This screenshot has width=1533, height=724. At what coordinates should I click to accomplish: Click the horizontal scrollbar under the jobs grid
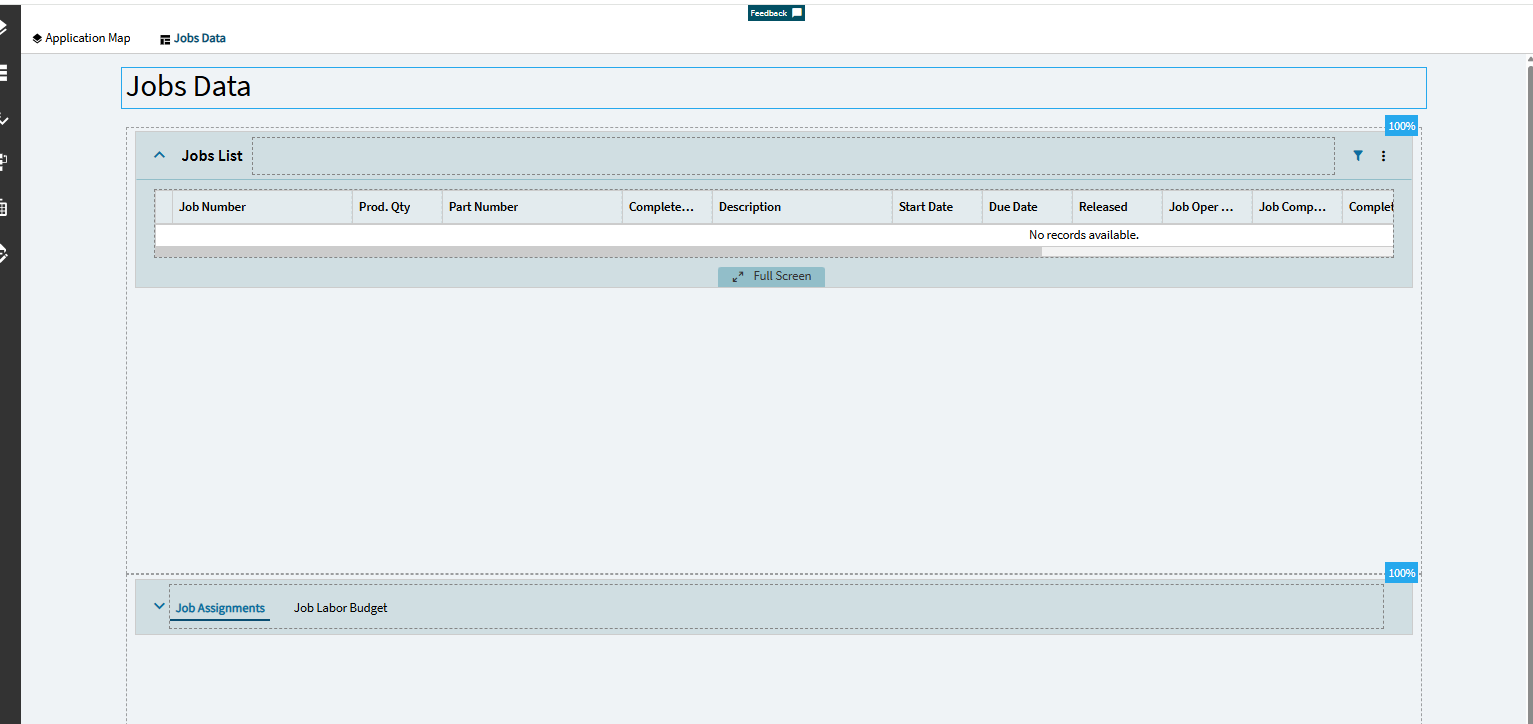(598, 252)
